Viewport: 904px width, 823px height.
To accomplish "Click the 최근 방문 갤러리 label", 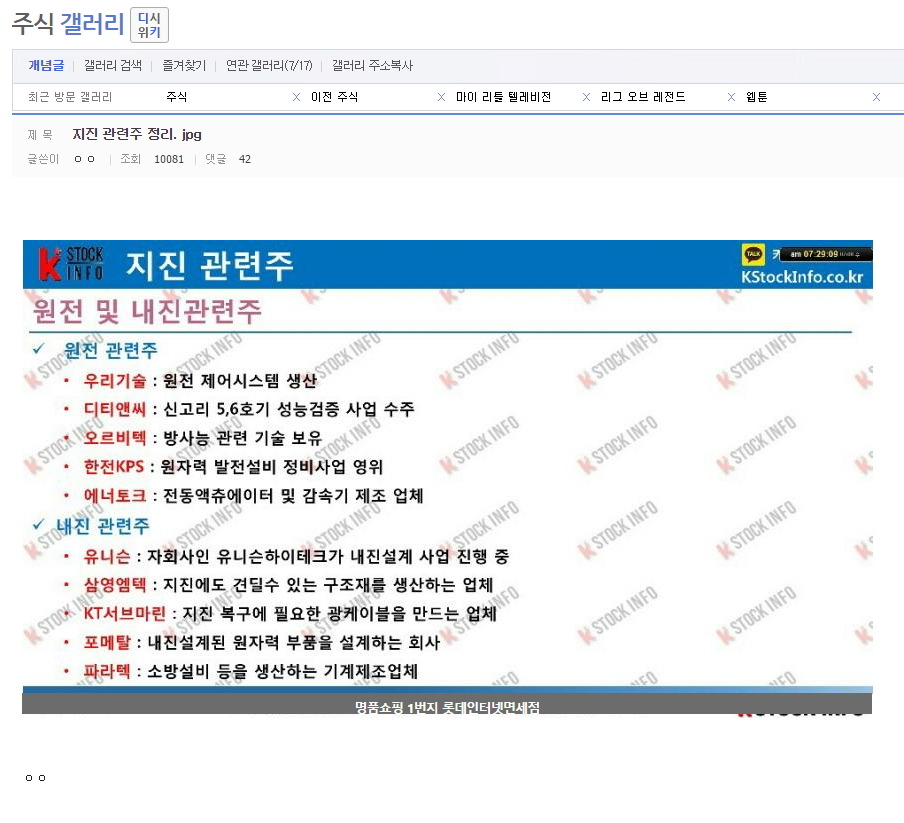I will pyautogui.click(x=70, y=97).
